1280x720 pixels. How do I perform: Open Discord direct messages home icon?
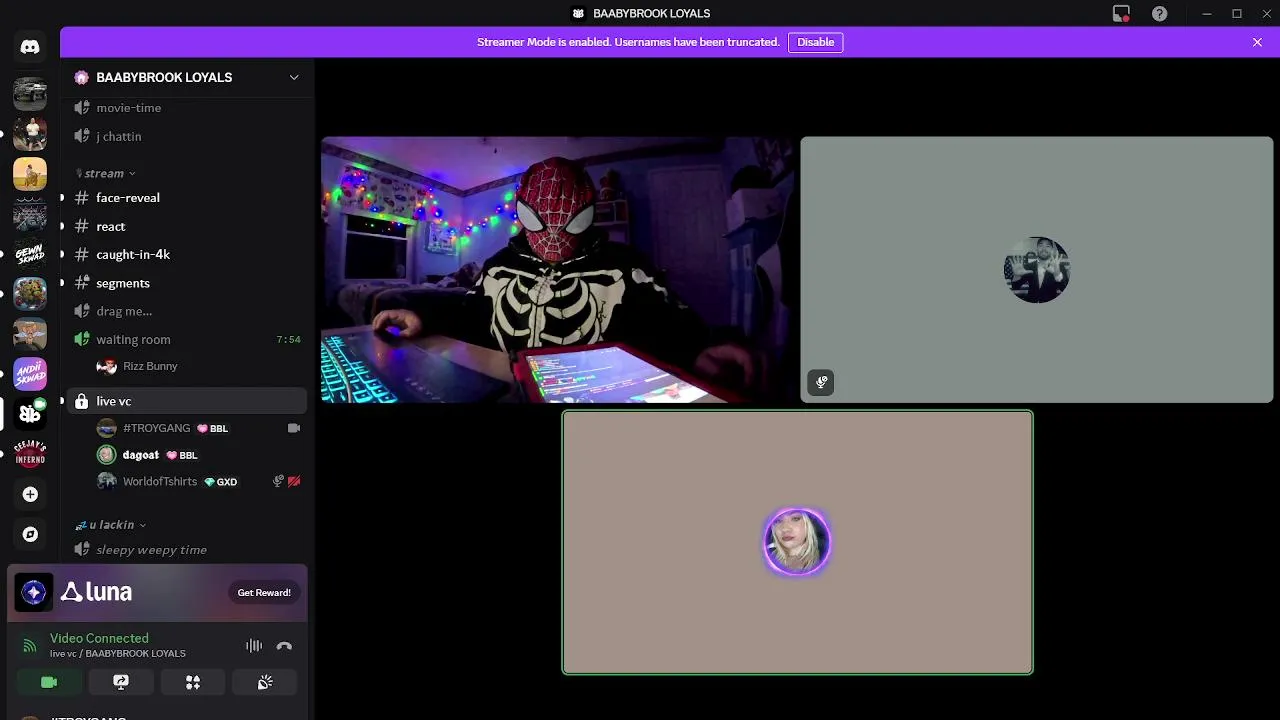click(x=30, y=47)
